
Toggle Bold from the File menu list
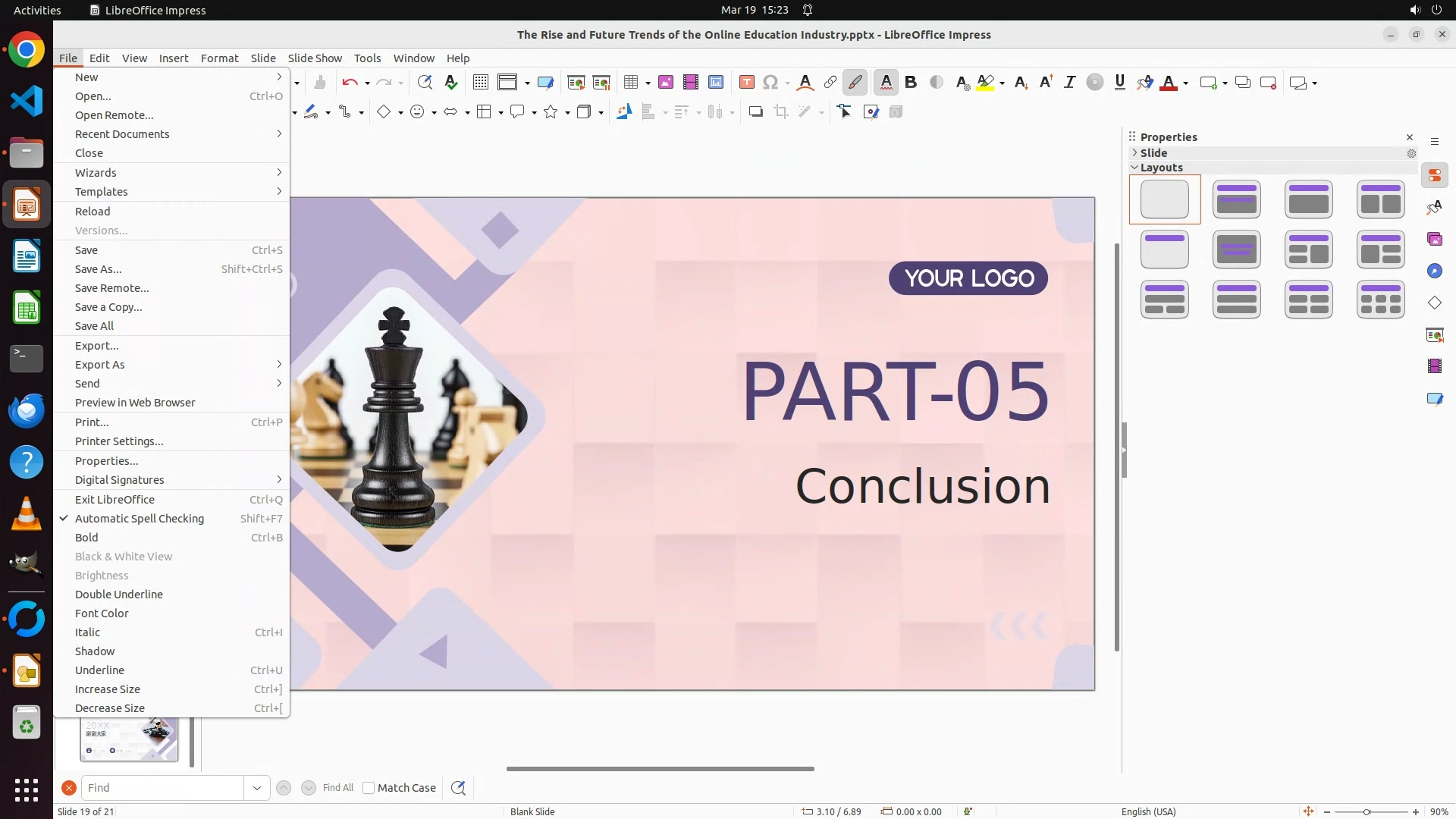[x=86, y=538]
